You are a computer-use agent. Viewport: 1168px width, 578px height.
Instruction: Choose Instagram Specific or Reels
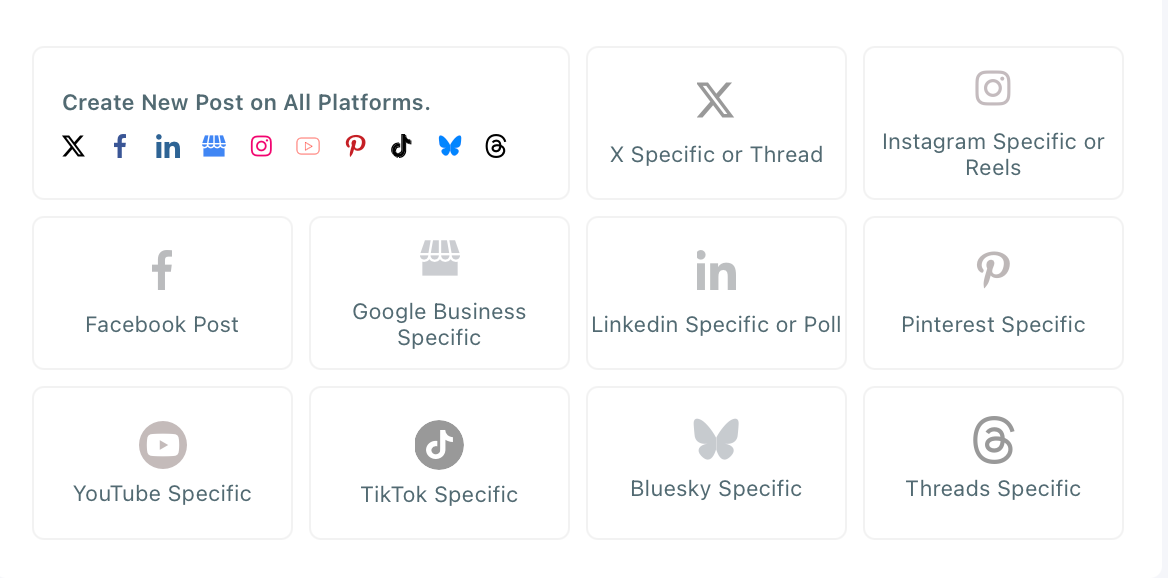click(x=993, y=123)
